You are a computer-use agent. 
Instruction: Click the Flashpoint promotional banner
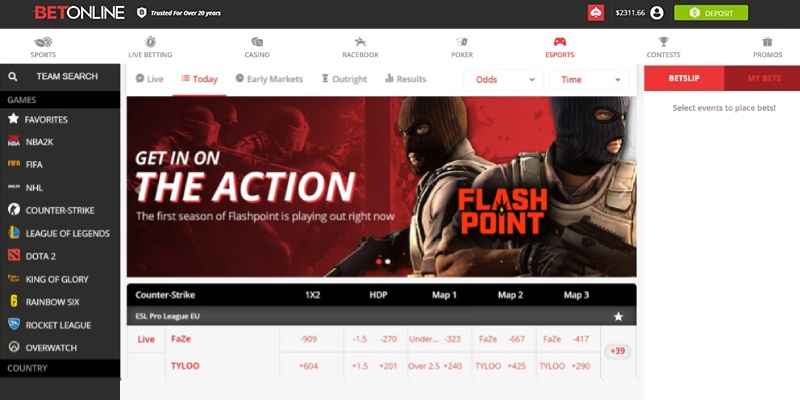381,187
